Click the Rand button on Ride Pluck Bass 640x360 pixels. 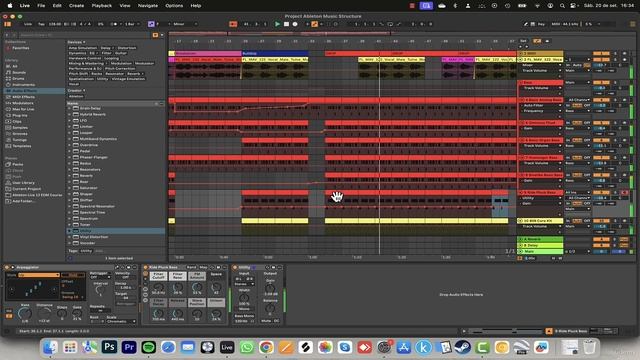[191, 267]
